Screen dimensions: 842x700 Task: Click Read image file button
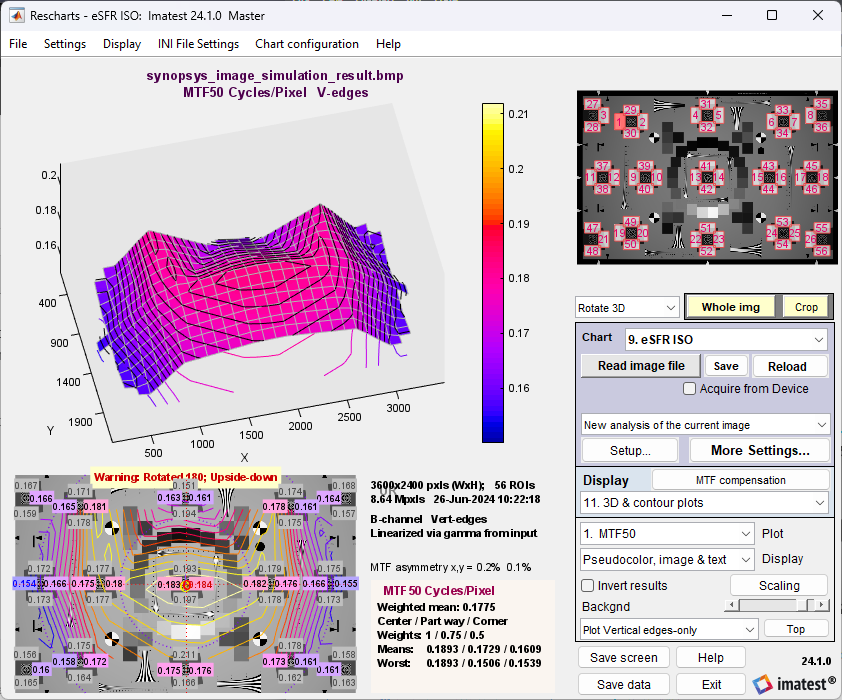[641, 366]
